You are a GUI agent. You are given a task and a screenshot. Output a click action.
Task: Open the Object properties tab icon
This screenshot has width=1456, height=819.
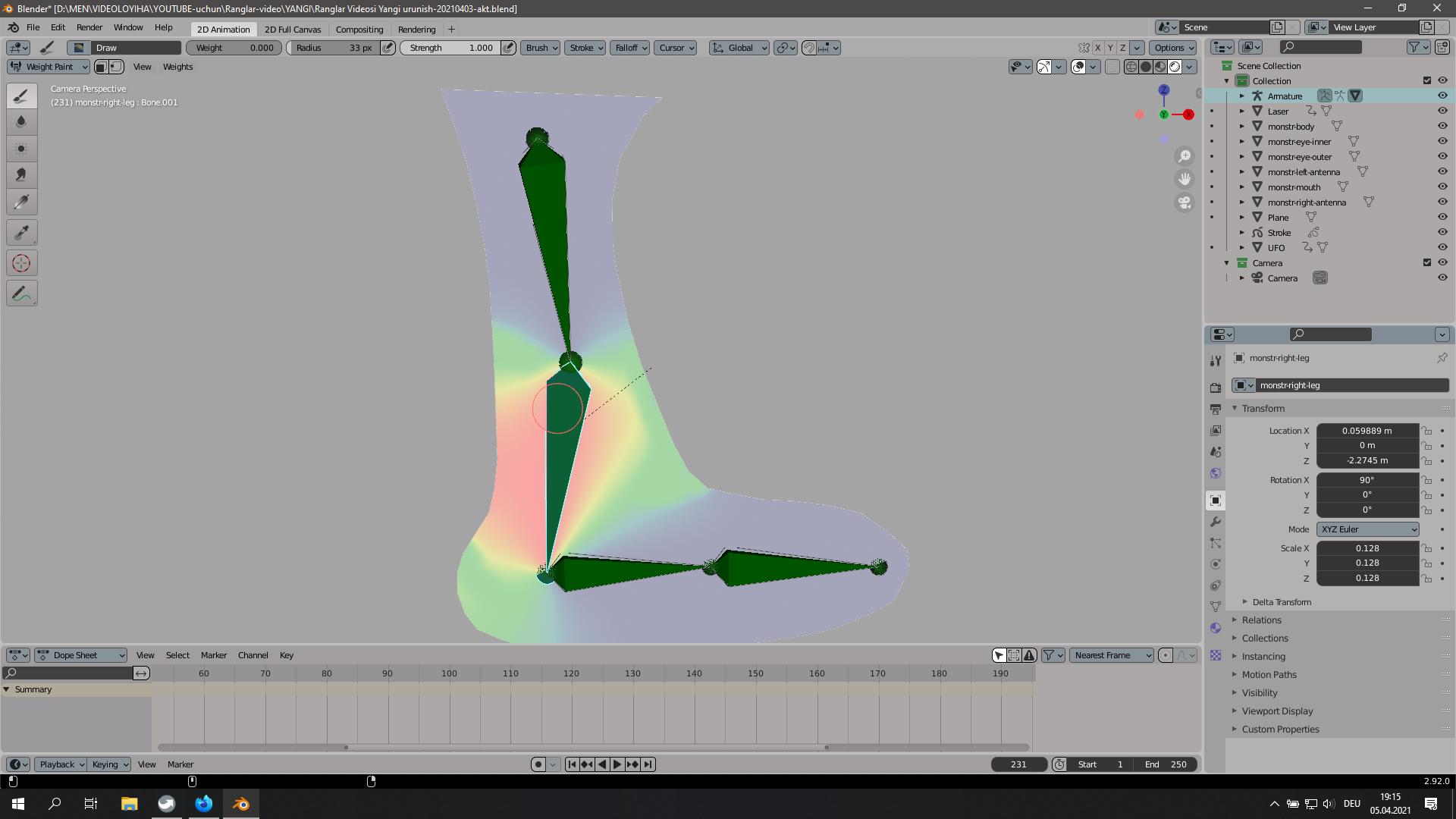pos(1216,500)
